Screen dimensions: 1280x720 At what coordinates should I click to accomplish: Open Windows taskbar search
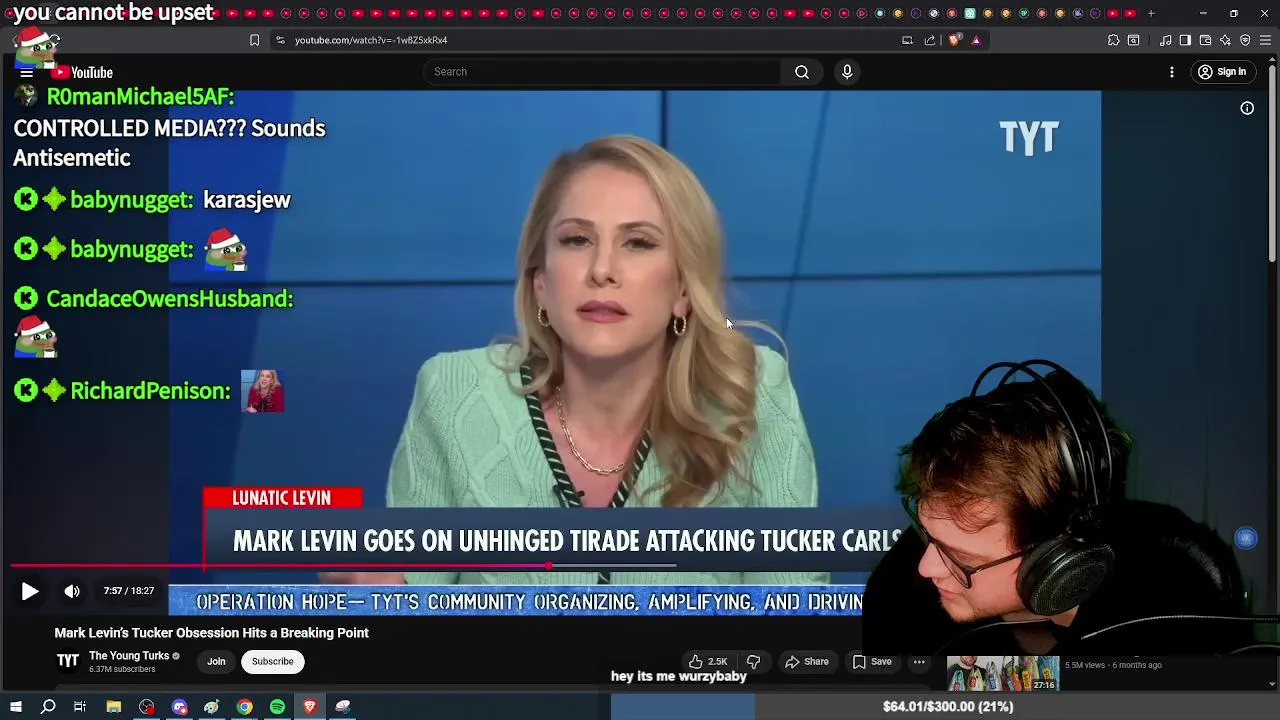48,707
